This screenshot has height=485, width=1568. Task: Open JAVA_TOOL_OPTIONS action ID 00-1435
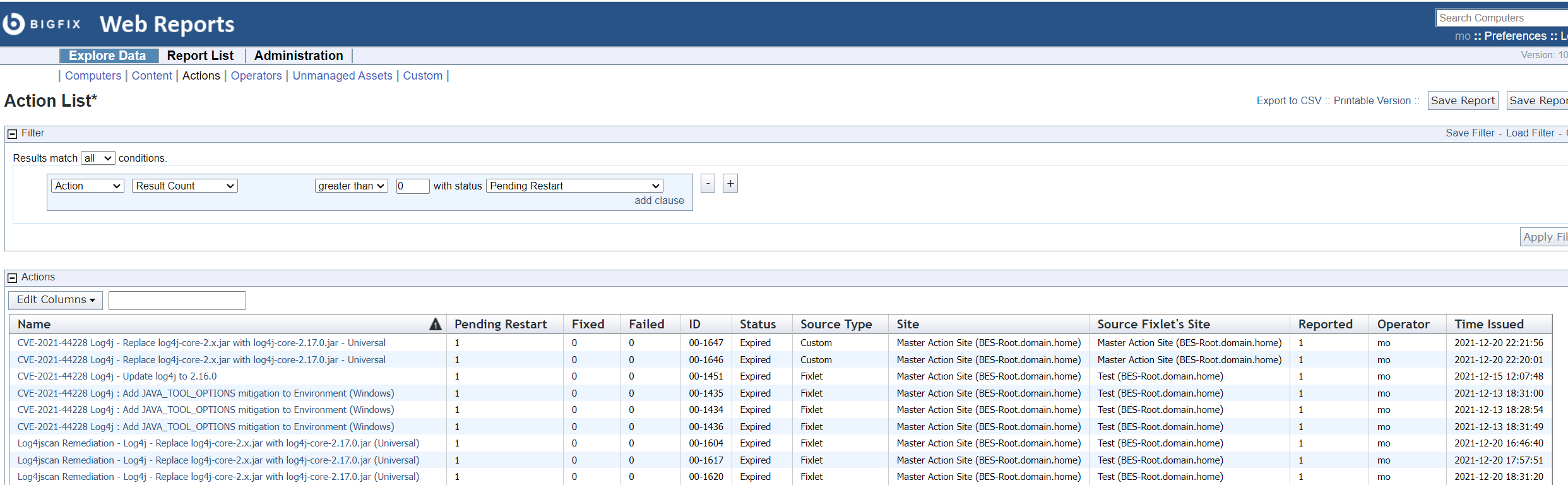pos(206,393)
